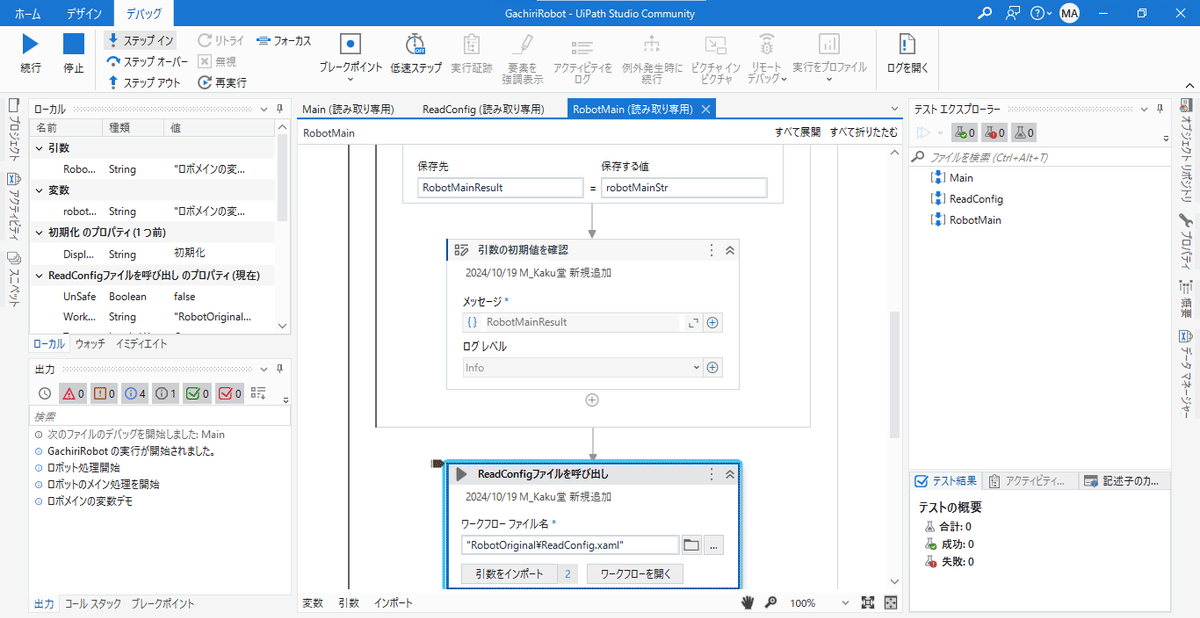1200x618 pixels.
Task: Click the 再実行 restart button
Action: point(222,82)
